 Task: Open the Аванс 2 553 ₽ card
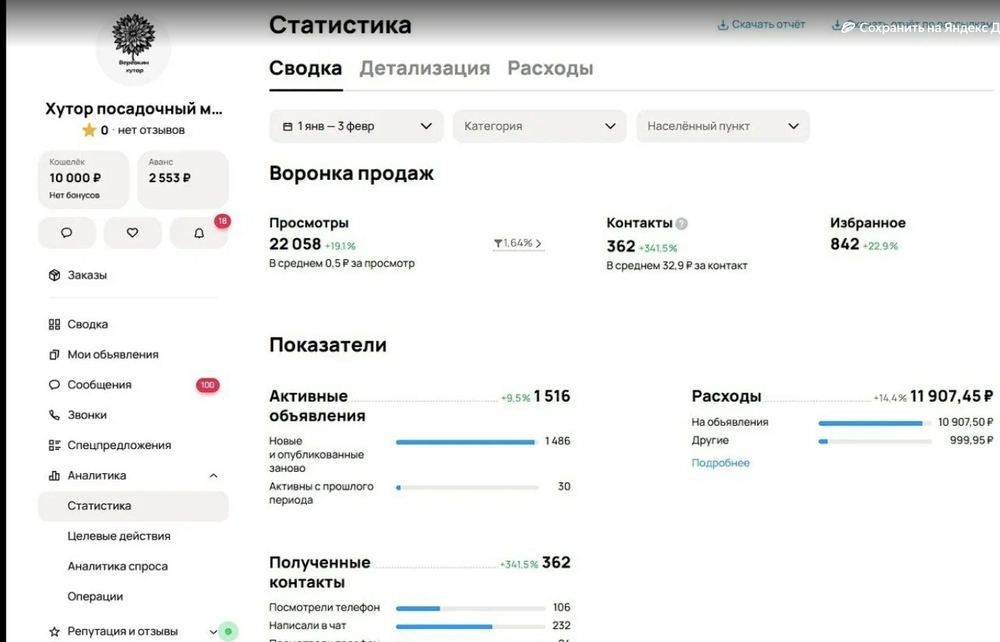[x=182, y=179]
